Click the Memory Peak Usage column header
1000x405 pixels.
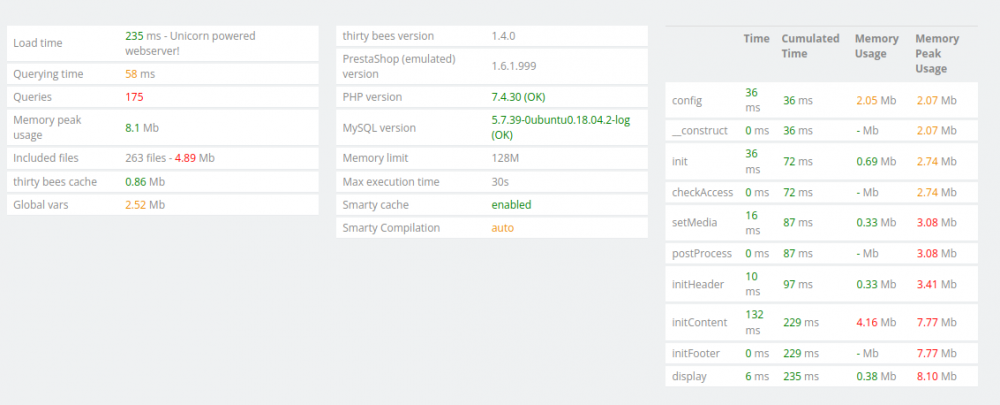936,54
